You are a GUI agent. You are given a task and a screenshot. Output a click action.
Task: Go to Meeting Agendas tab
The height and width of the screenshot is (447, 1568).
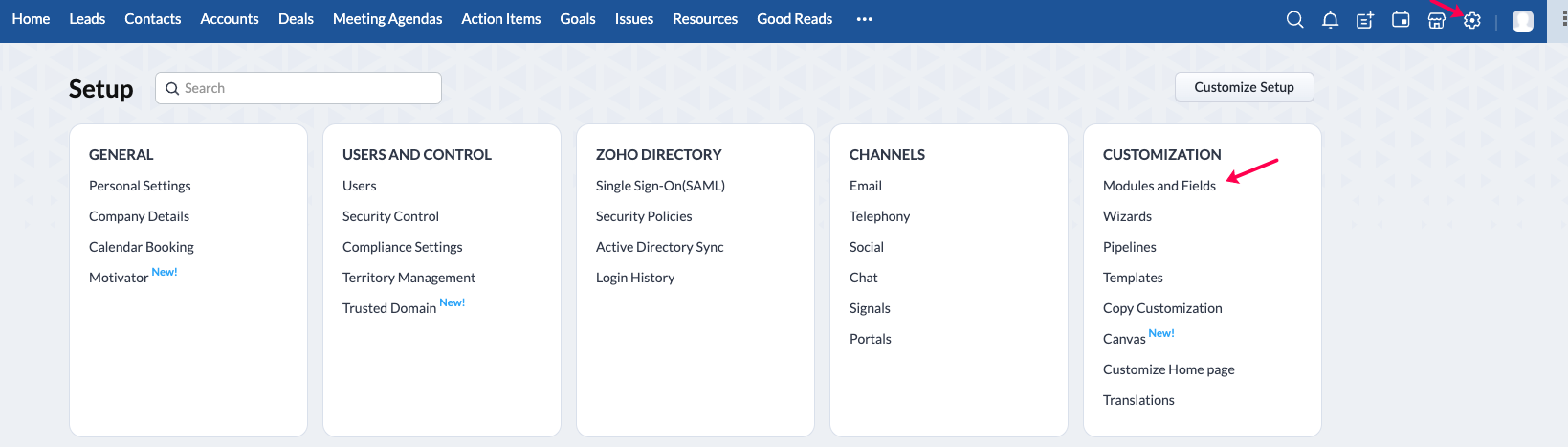387,19
